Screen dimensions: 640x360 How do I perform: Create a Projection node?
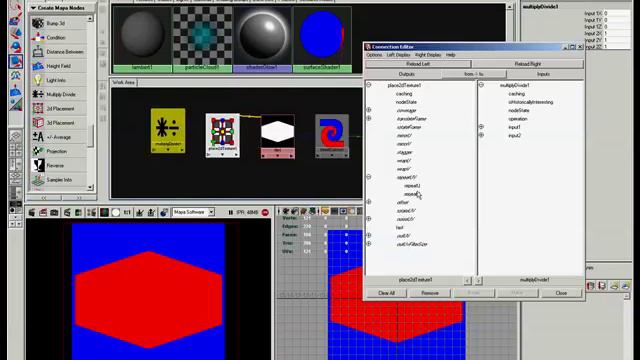(58, 151)
